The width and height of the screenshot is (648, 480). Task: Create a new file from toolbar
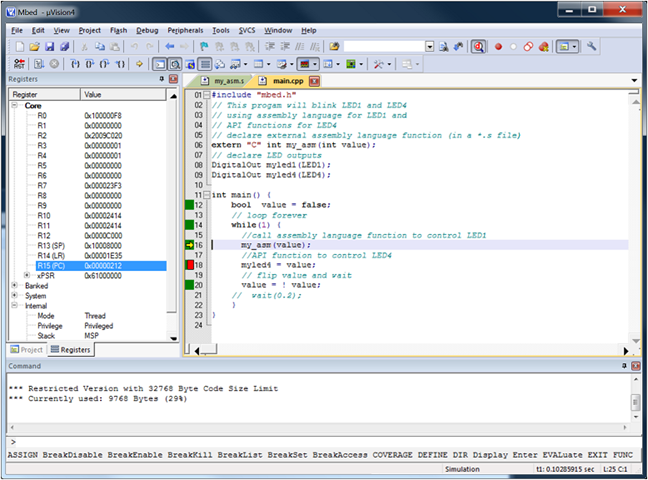[x=19, y=47]
